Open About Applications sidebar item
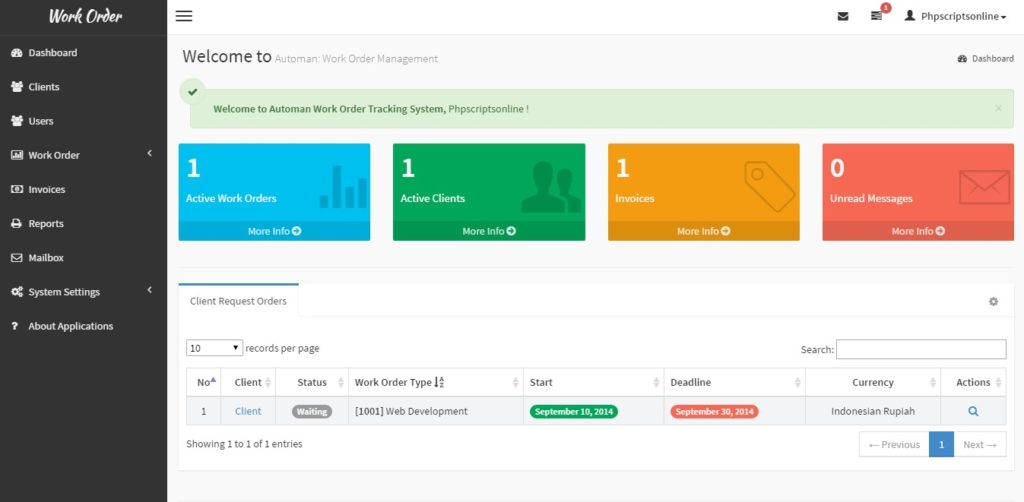Image resolution: width=1024 pixels, height=502 pixels. 70,326
